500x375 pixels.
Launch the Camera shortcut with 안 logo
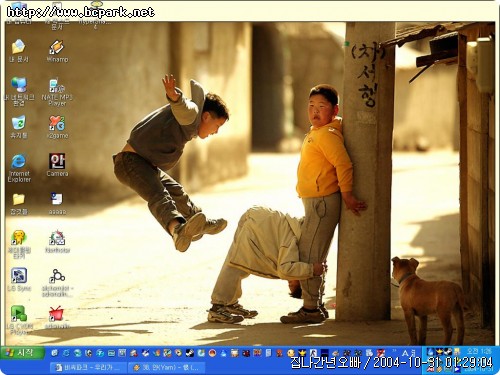tap(57, 165)
